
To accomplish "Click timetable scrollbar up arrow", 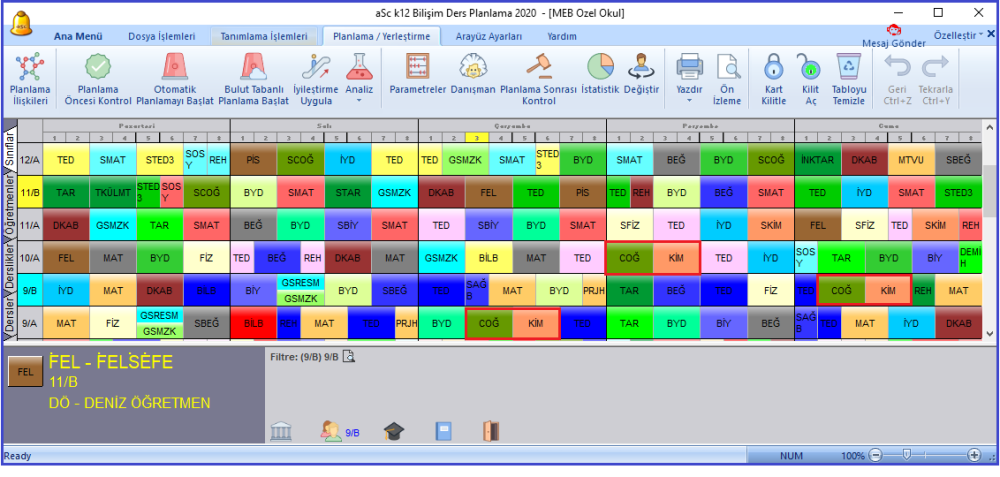I will tap(989, 125).
